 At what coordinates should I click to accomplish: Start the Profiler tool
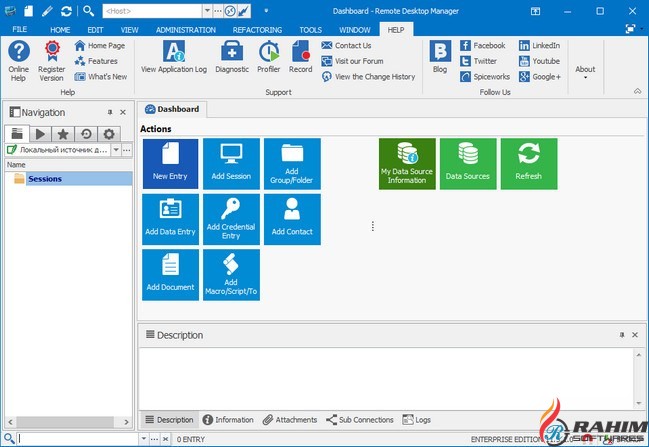[x=269, y=57]
